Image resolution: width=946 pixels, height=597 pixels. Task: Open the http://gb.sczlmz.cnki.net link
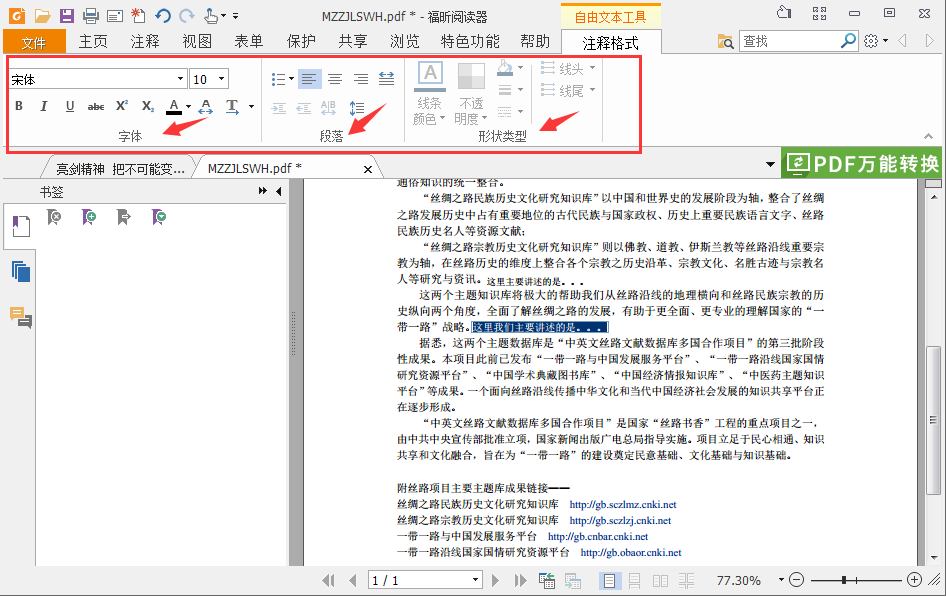point(623,505)
